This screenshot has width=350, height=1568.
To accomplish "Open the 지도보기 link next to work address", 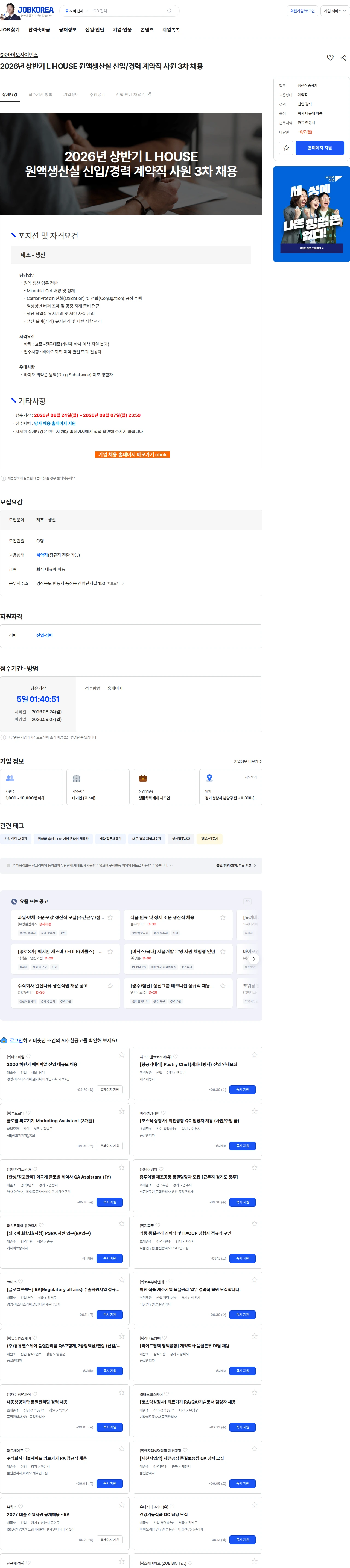I will [115, 583].
